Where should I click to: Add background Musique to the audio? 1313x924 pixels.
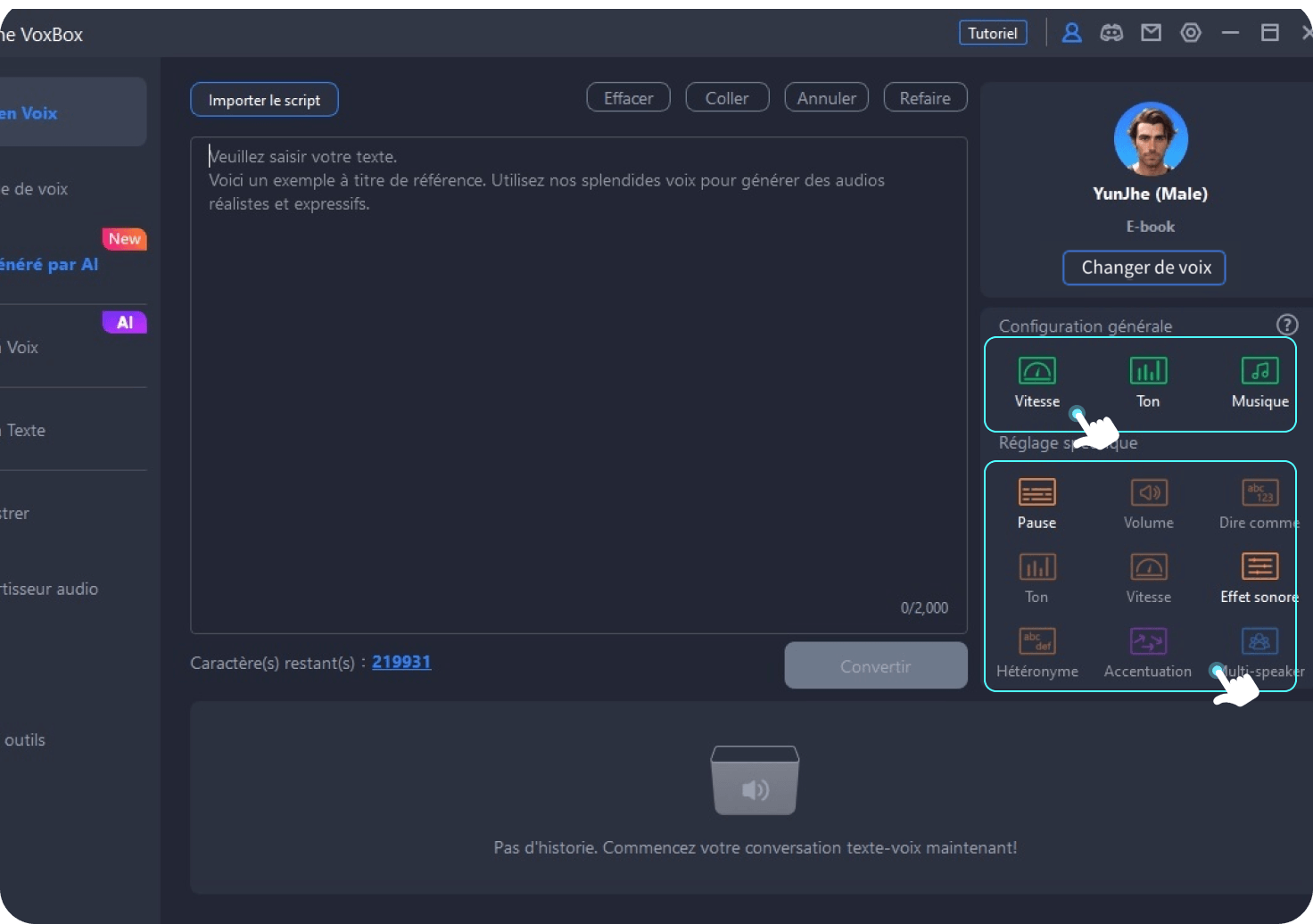pyautogui.click(x=1259, y=372)
